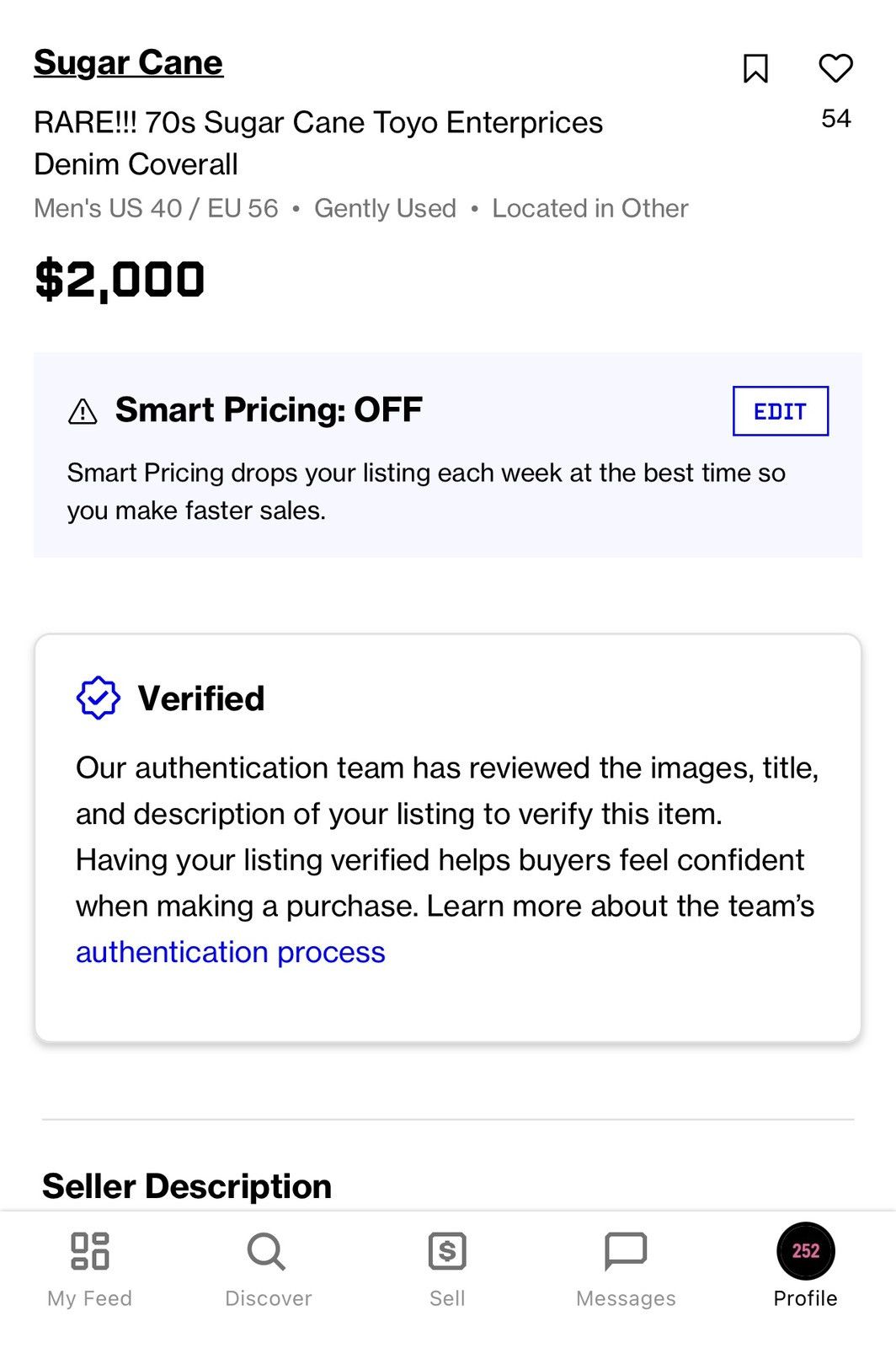Viewport: 896px width, 1348px height.
Task: Tap the Seller Description heading
Action: coord(187,1186)
